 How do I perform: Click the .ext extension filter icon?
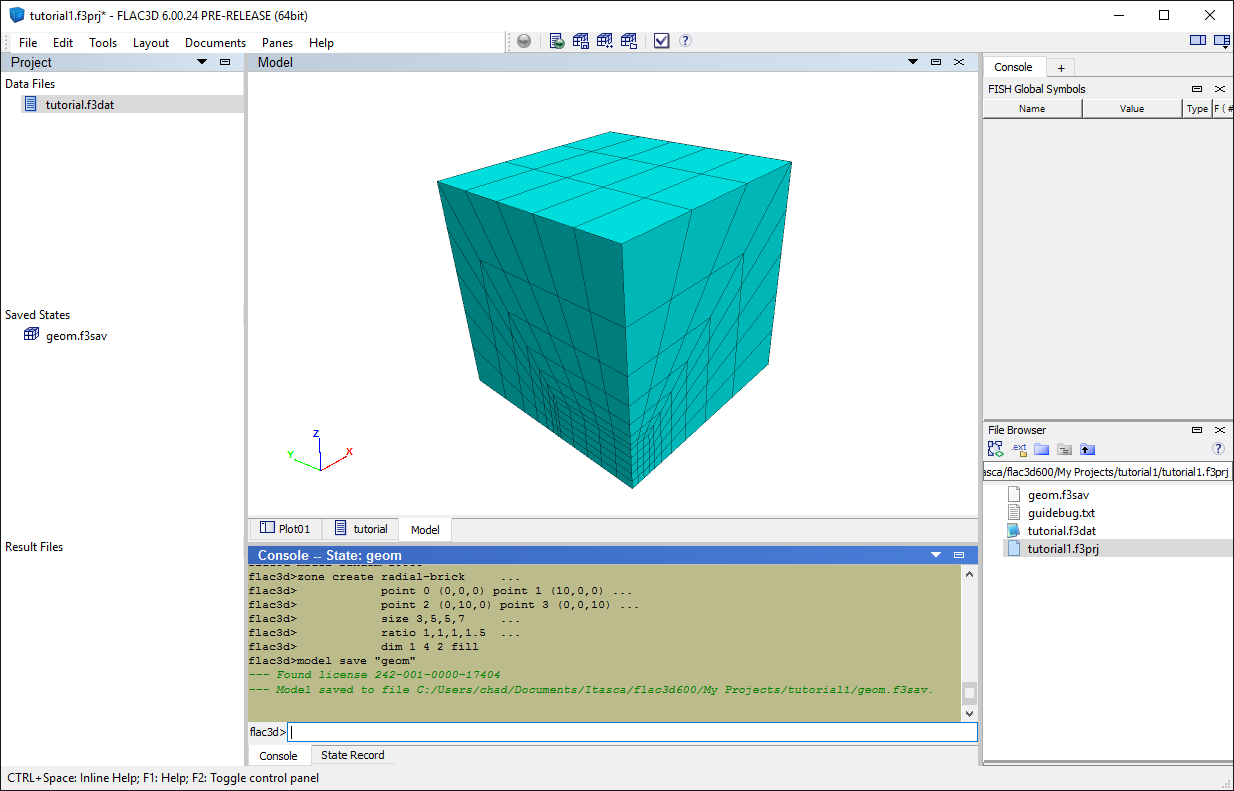(1019, 449)
